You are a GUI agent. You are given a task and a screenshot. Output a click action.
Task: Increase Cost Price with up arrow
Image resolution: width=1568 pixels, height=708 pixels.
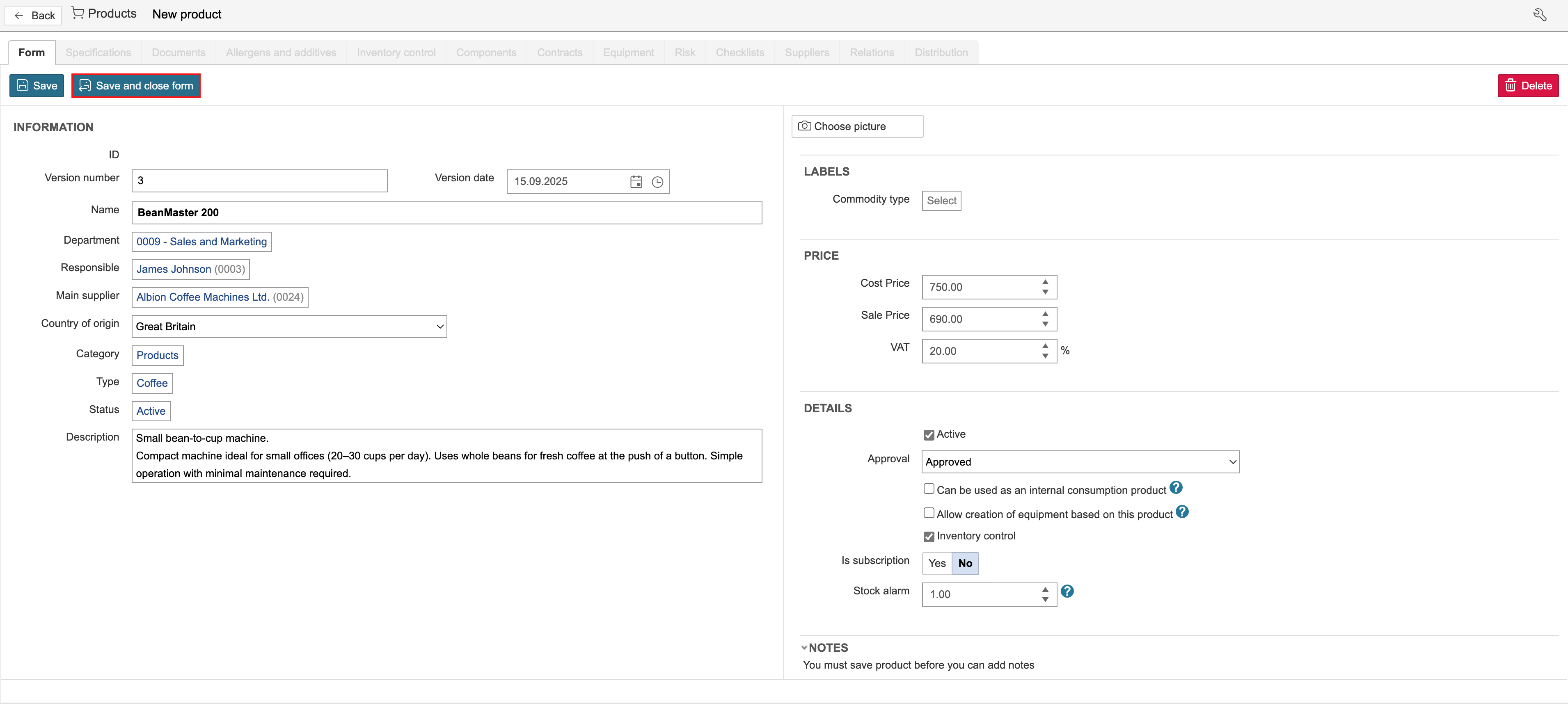pos(1045,282)
